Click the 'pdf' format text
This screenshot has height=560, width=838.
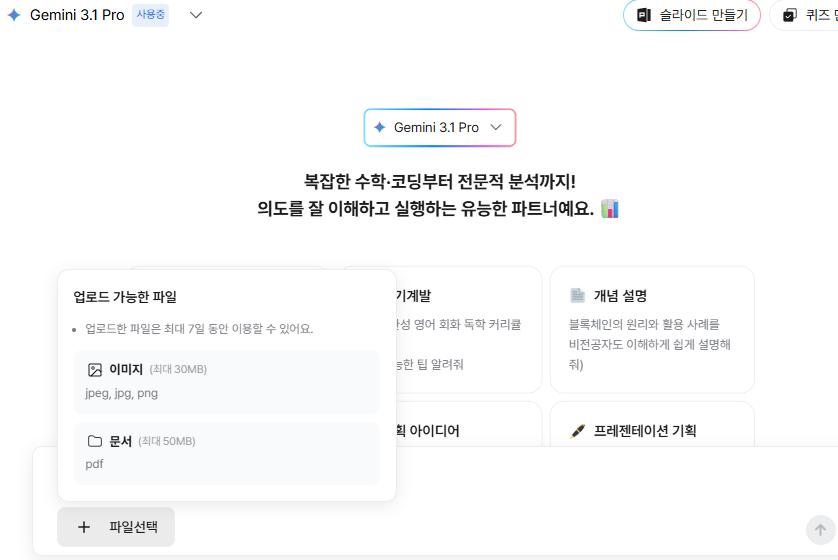tap(94, 464)
